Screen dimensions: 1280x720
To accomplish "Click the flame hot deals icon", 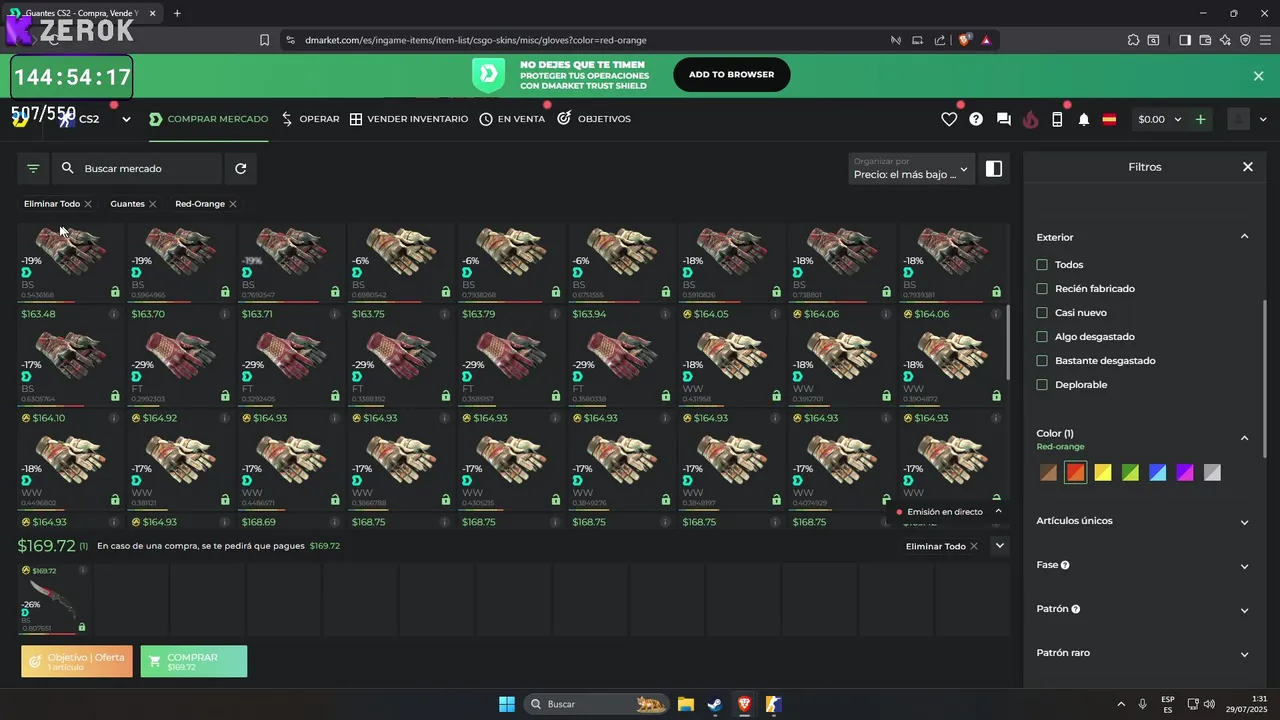I will (1030, 119).
